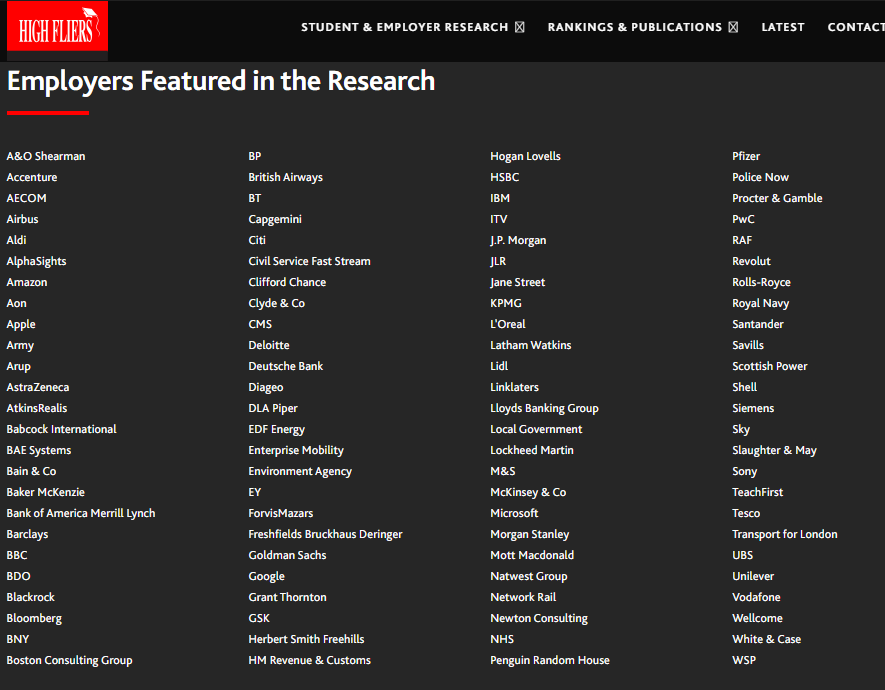
Task: Select Environment Agency employer name
Action: [x=300, y=471]
